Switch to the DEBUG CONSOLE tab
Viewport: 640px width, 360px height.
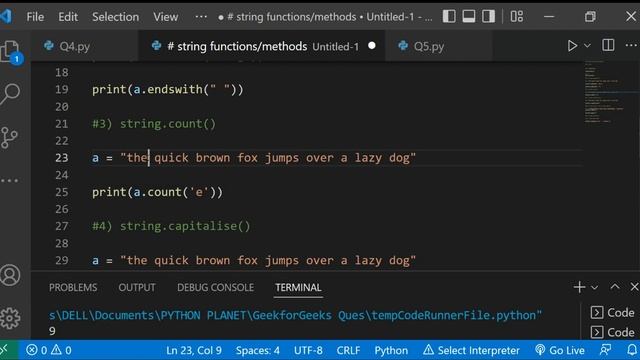click(215, 287)
